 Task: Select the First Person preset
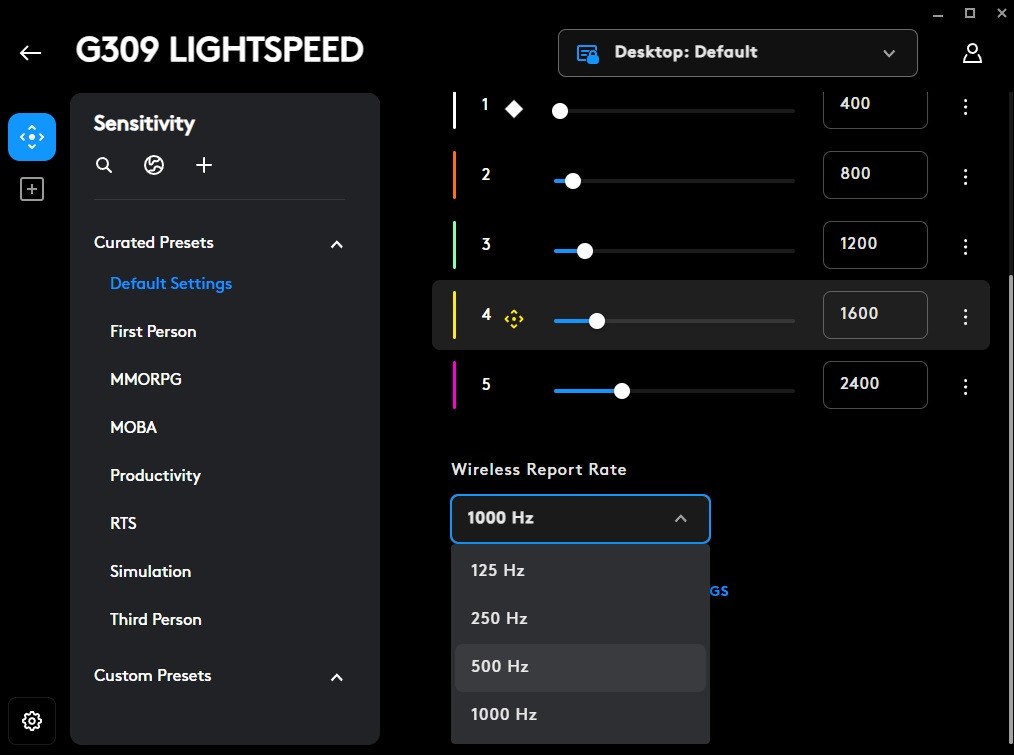coord(153,331)
